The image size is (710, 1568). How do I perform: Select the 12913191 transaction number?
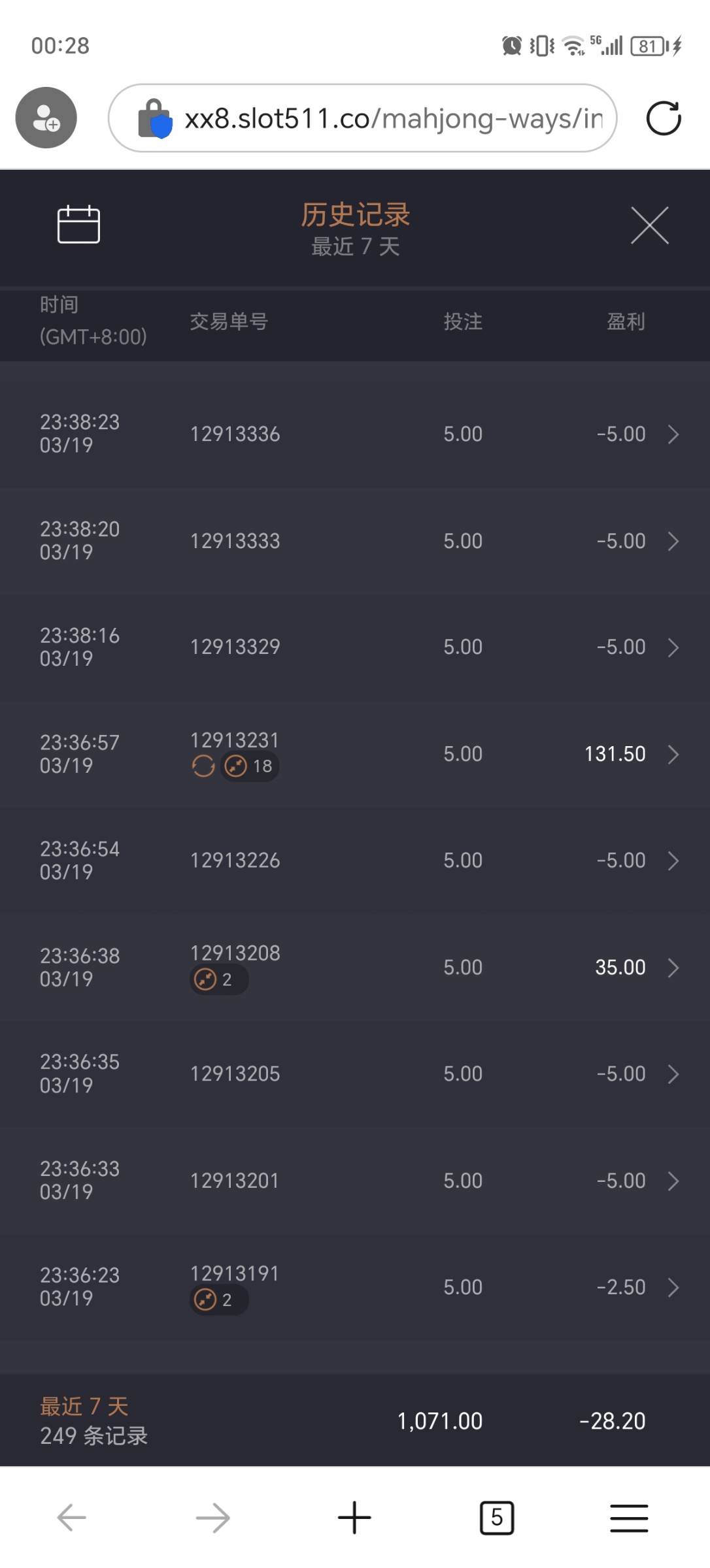[x=235, y=1273]
